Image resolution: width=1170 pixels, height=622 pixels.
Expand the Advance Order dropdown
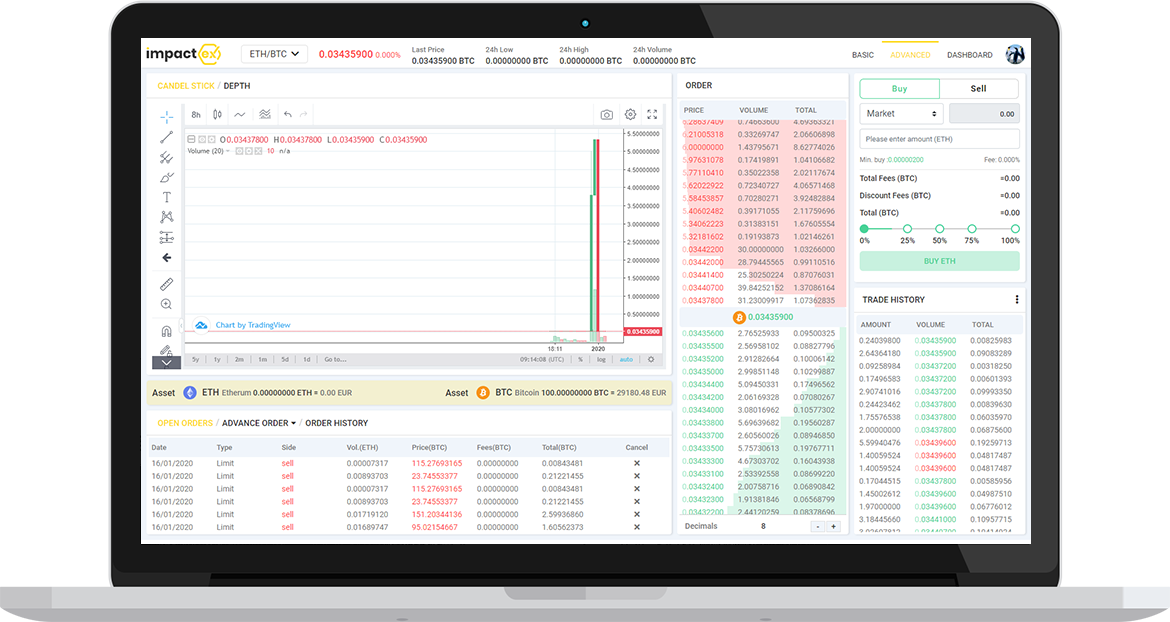tap(259, 423)
